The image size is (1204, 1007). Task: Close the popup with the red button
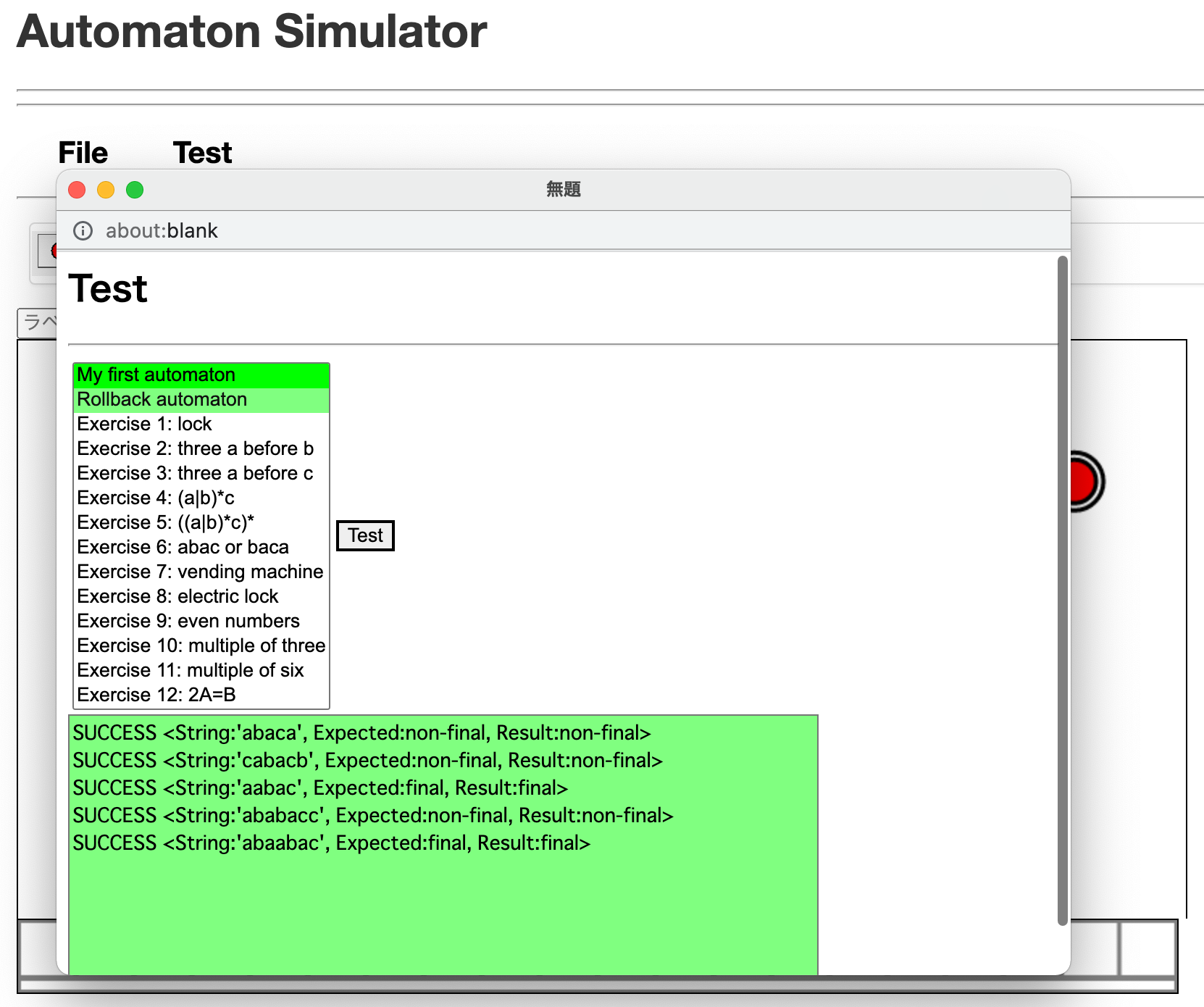77,190
